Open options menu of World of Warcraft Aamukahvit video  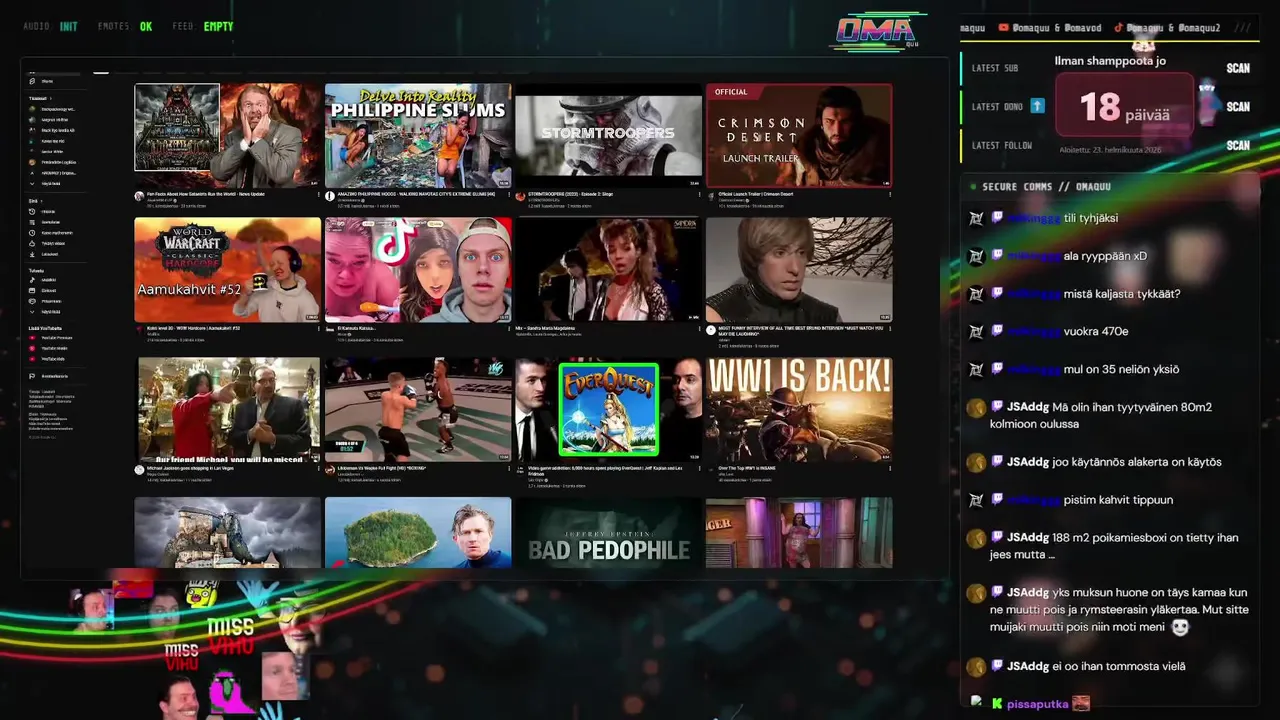tap(318, 328)
